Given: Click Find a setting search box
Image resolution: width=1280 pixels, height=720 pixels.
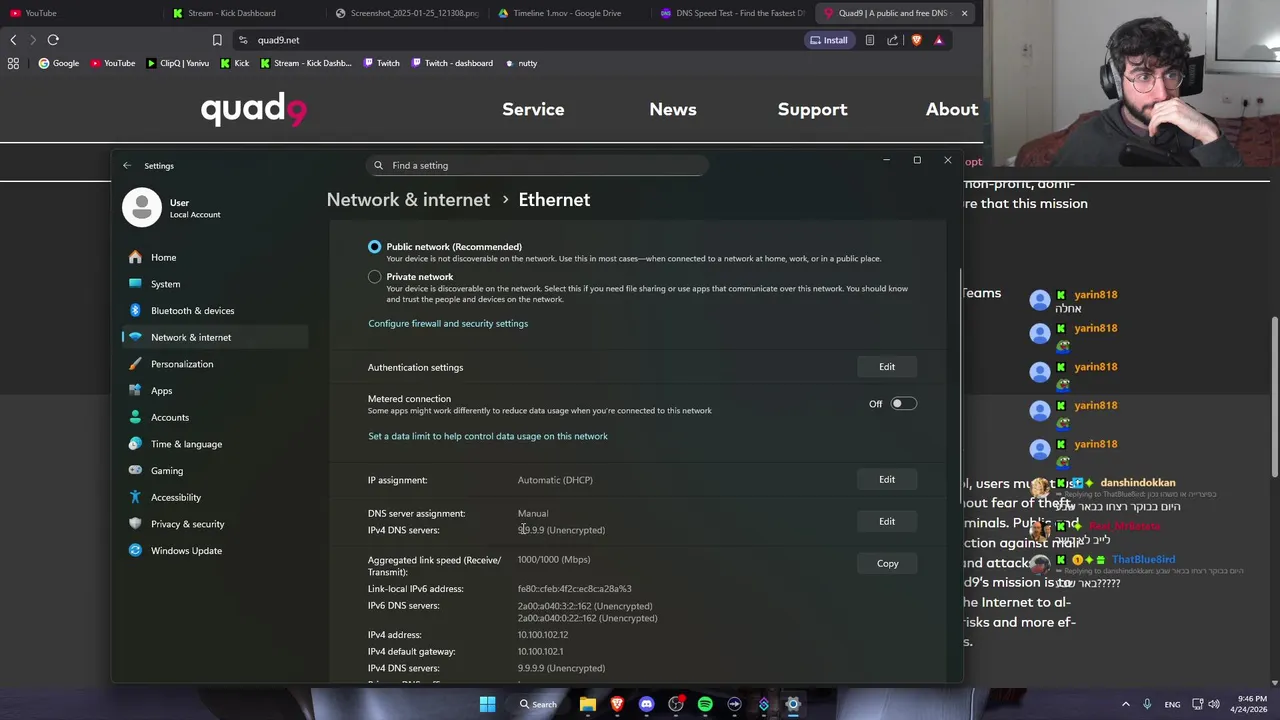Looking at the screenshot, I should pyautogui.click(x=538, y=166).
